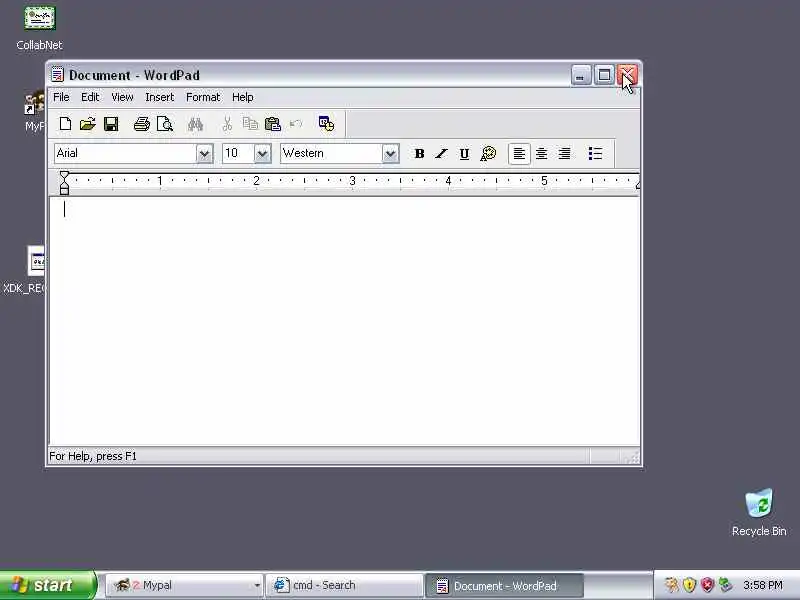Click in the blank document text area
The height and width of the screenshot is (600, 800).
[x=344, y=321]
